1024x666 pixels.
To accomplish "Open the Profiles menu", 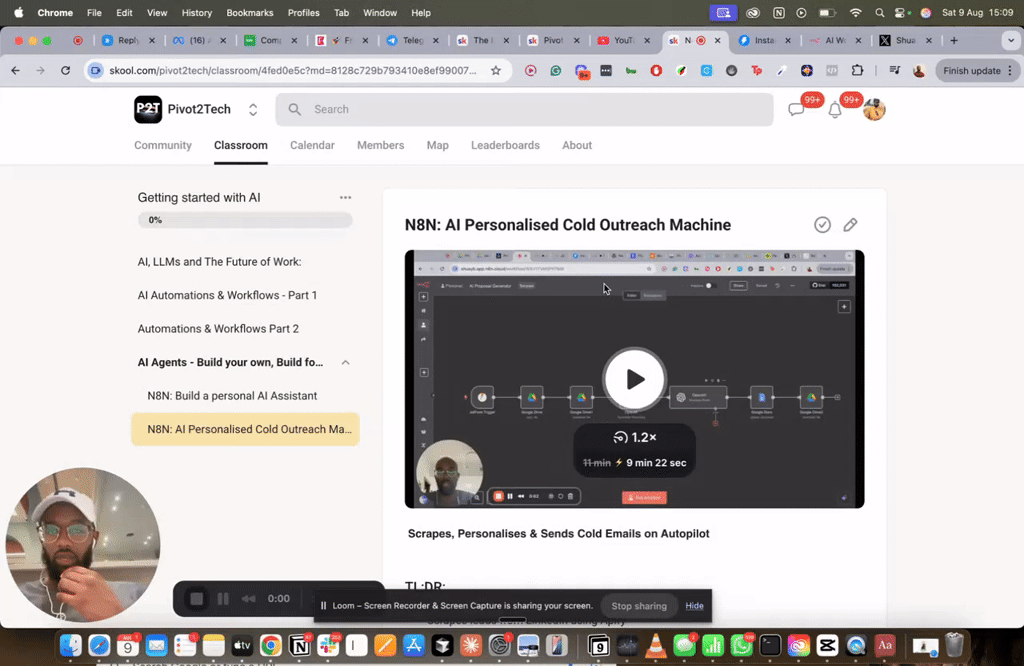I will (x=304, y=12).
